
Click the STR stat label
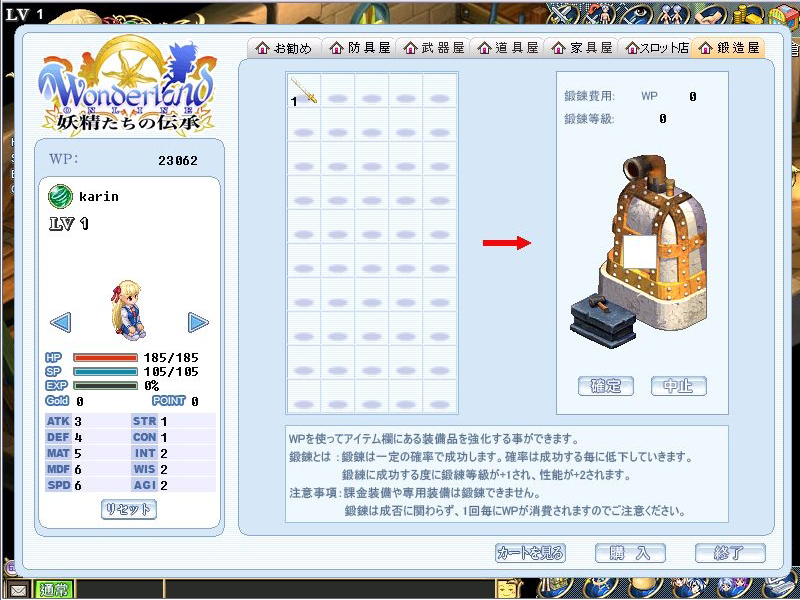pyautogui.click(x=144, y=421)
